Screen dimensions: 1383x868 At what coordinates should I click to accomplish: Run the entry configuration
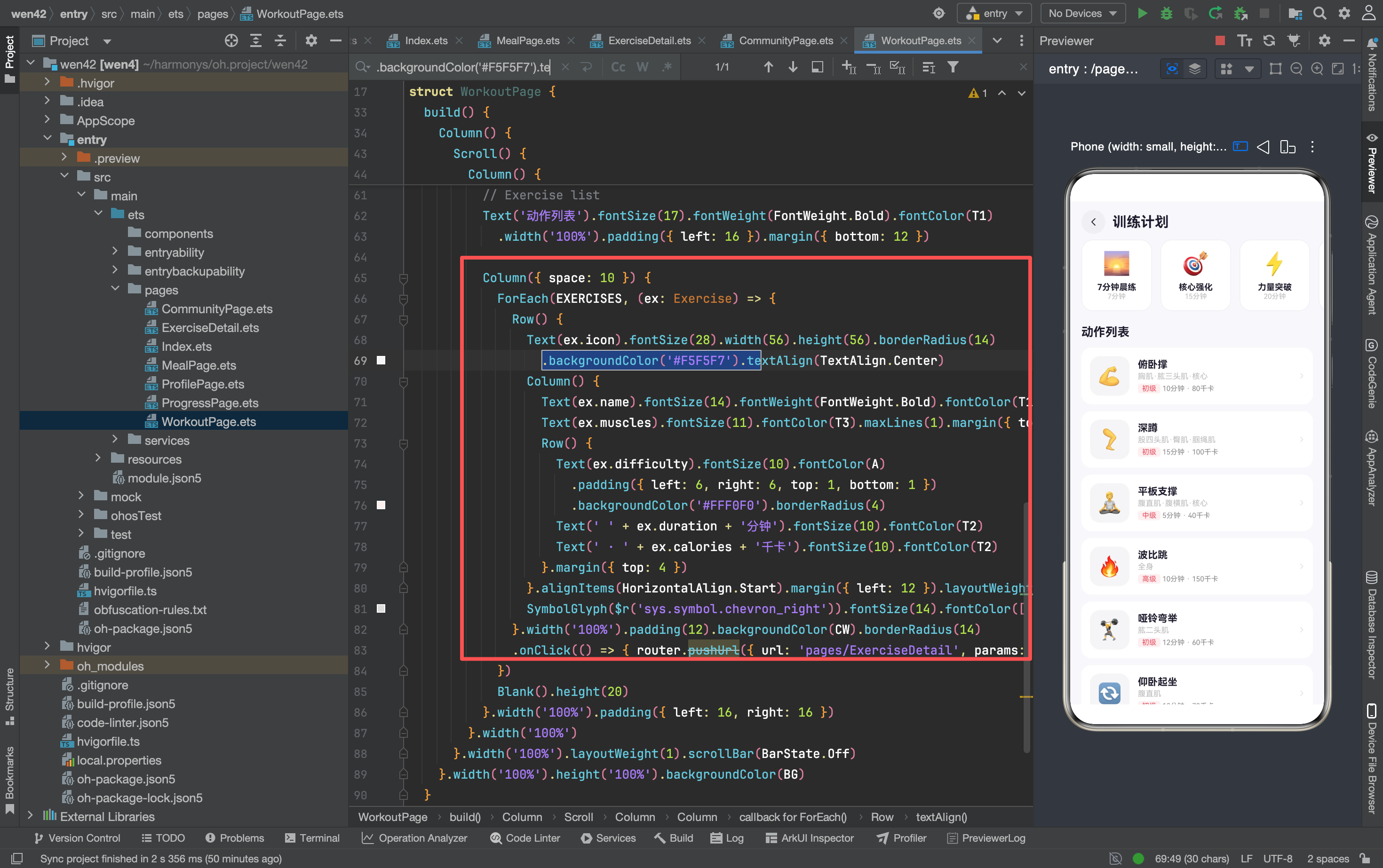pos(1142,13)
